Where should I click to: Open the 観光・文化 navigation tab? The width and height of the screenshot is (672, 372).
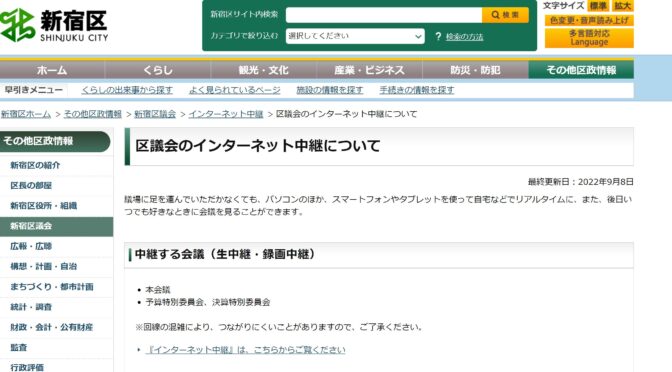coord(264,70)
